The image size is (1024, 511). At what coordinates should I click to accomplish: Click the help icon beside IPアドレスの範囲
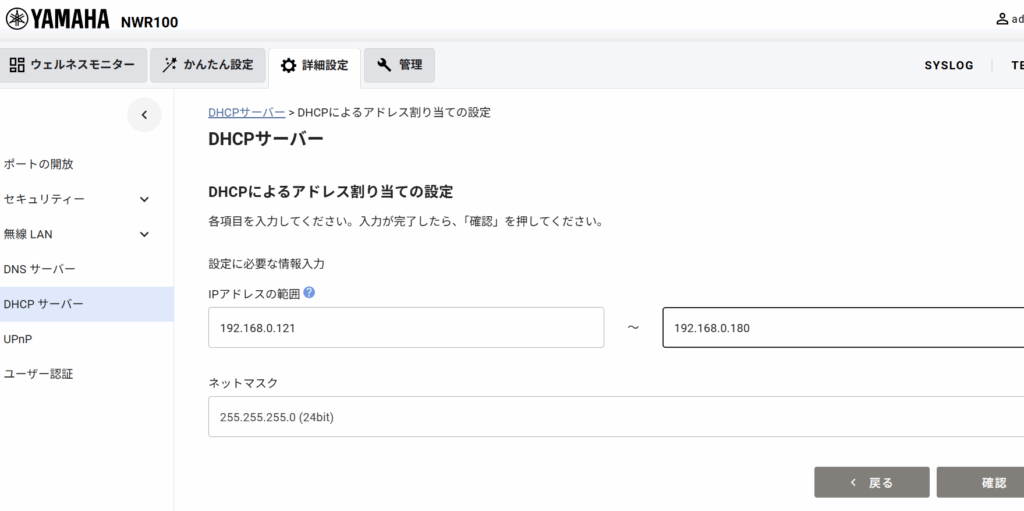(309, 293)
